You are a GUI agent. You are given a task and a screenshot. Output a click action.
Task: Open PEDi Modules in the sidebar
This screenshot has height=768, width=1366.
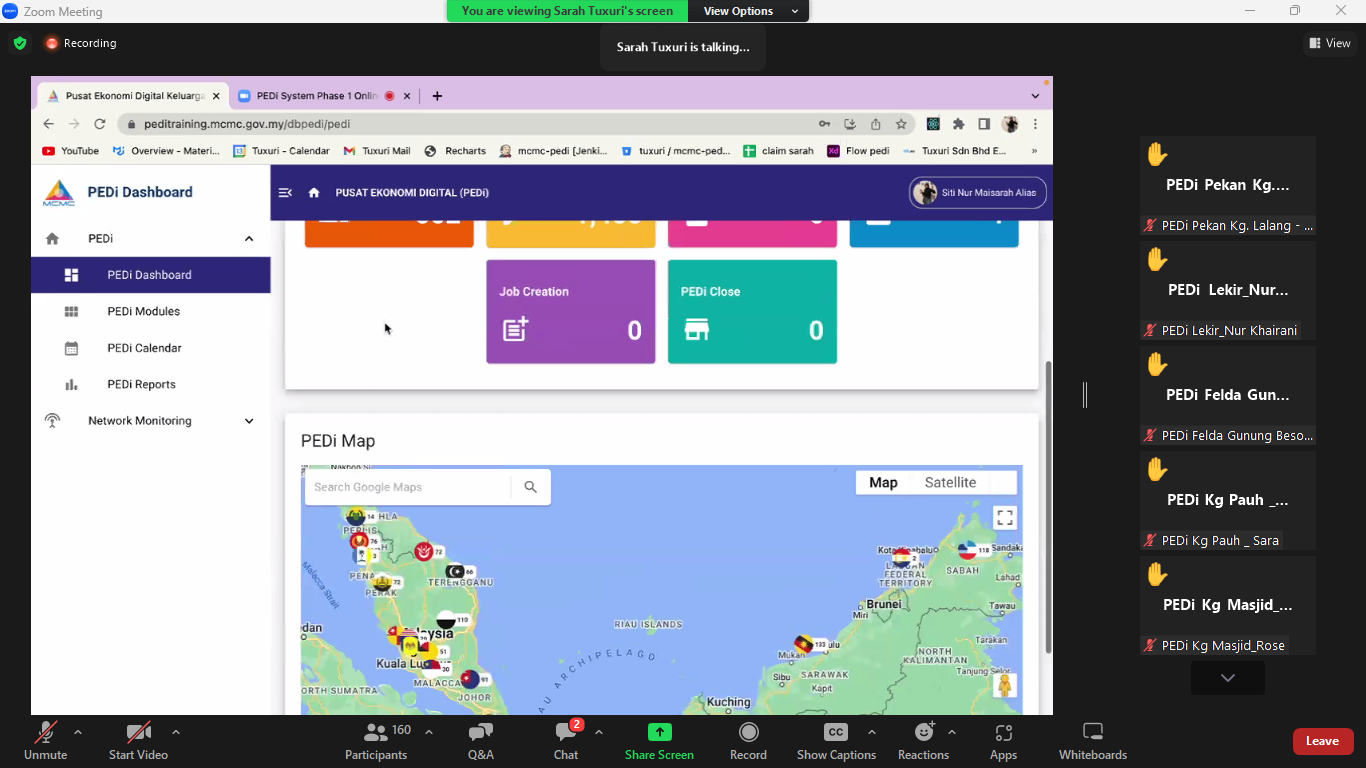151,311
